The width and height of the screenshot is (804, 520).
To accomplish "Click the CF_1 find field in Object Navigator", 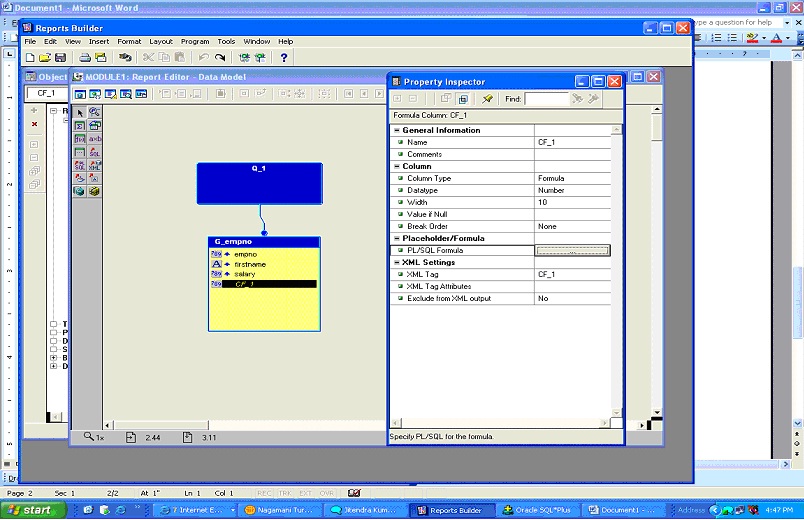I will click(47, 93).
